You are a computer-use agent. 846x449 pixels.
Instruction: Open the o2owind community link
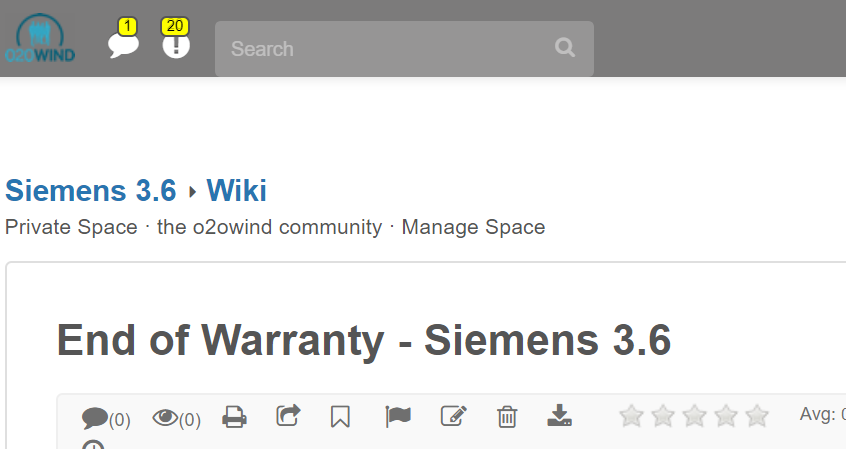point(269,227)
